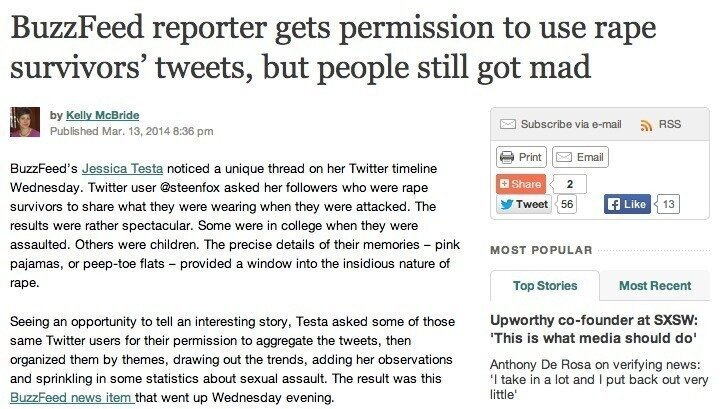Click the Twitter Tweet button

tap(523, 204)
